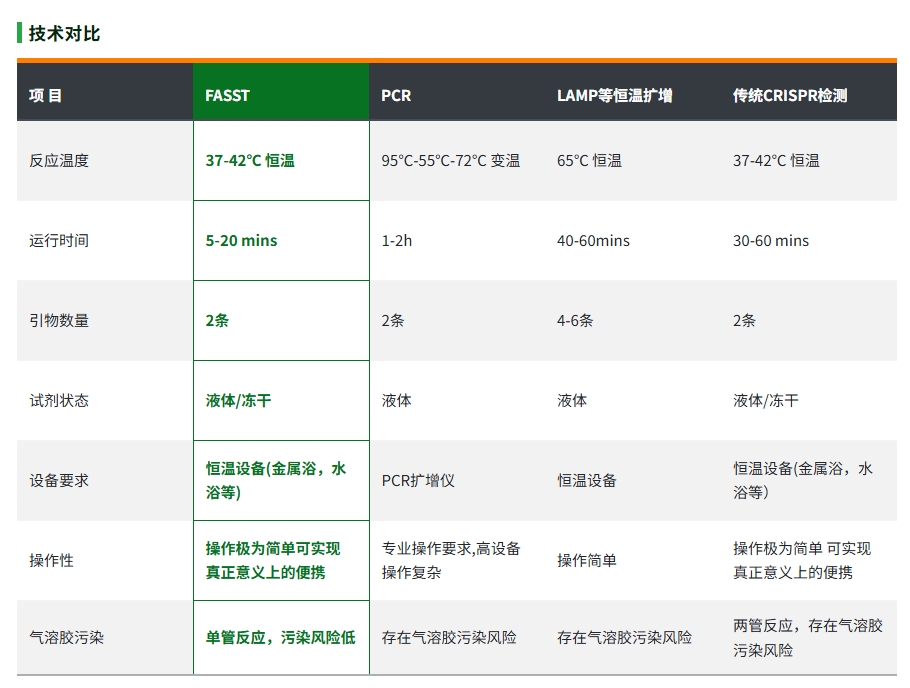The height and width of the screenshot is (688, 910).
Task: Select the 试剂状态 row label
Action: [x=59, y=401]
